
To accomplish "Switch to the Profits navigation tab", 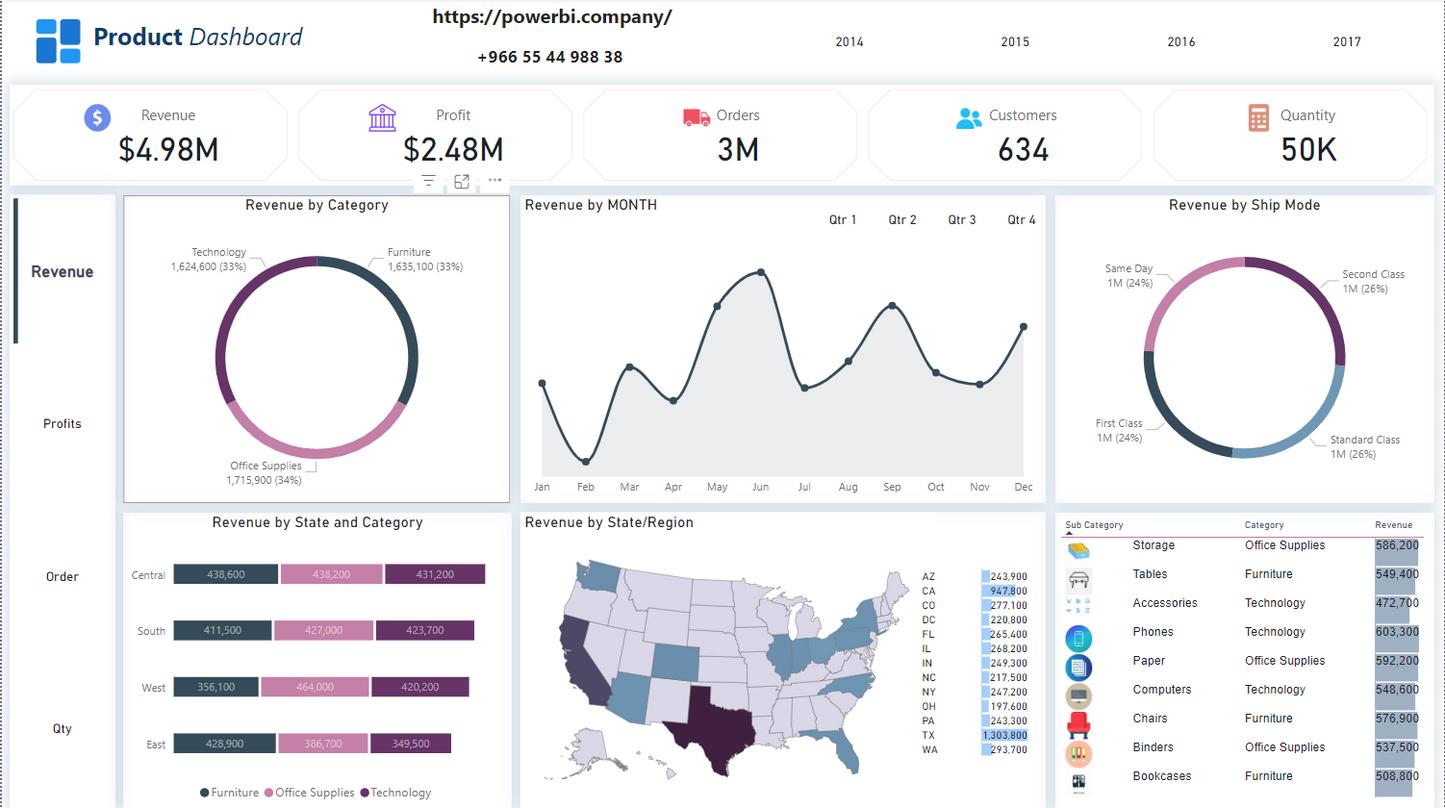I will tap(62, 424).
